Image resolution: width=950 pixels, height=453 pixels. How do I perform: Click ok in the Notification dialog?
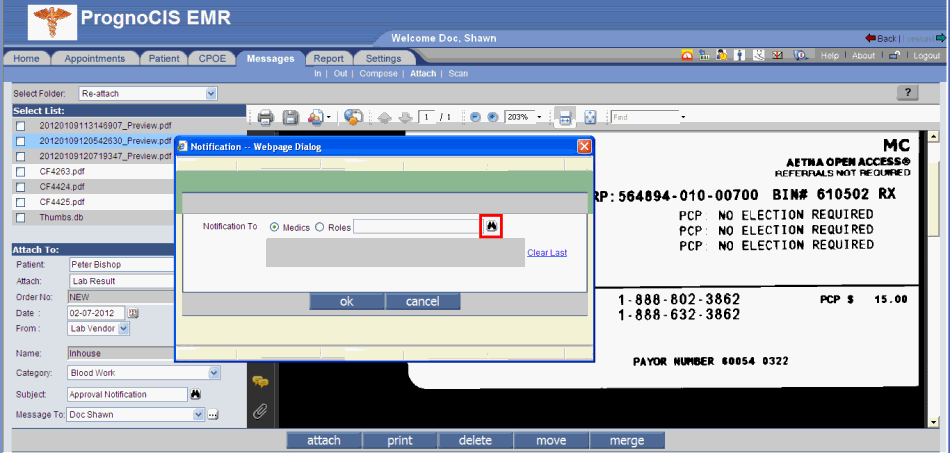(347, 302)
